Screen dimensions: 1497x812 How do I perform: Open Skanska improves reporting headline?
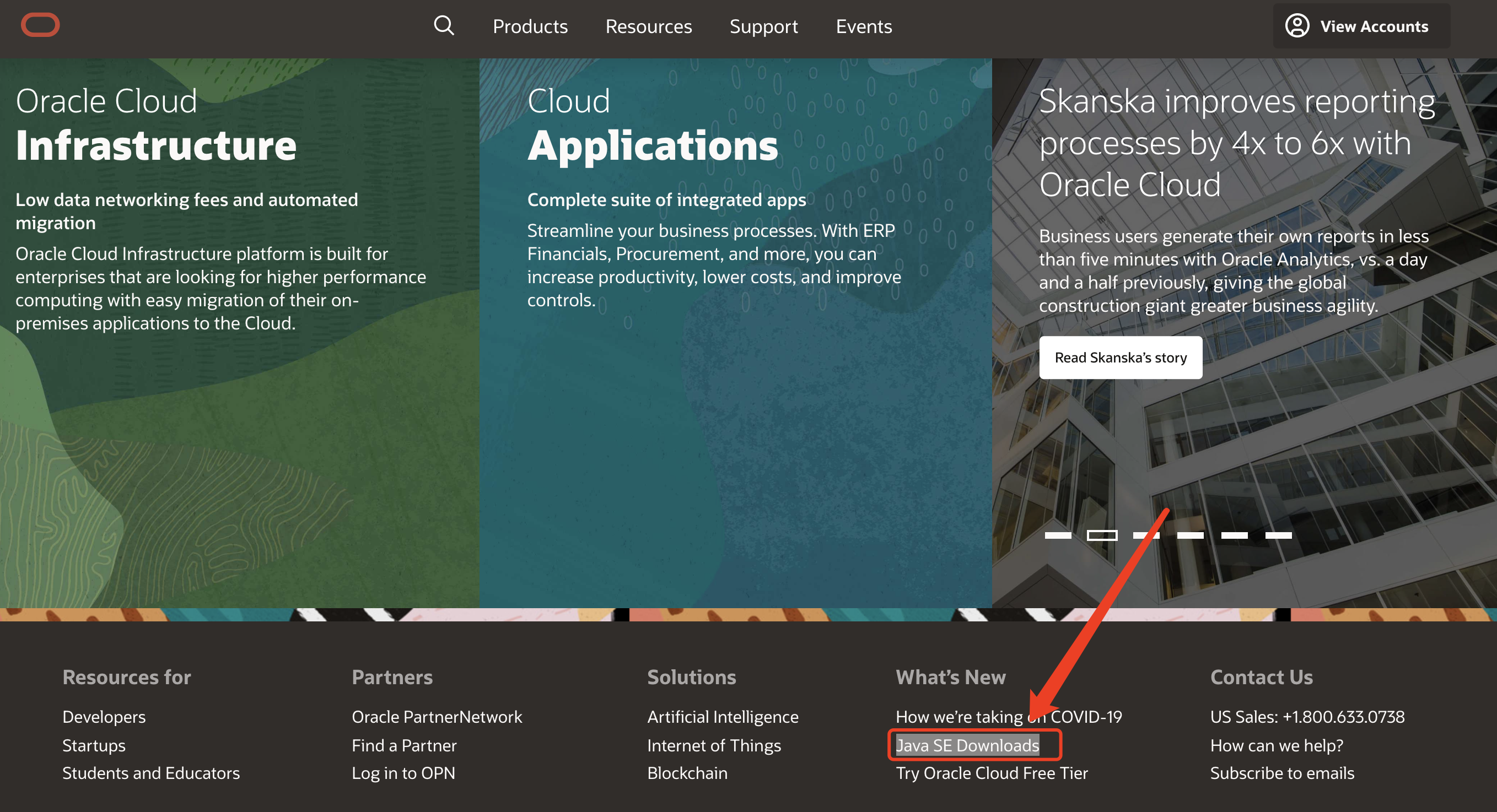pos(1237,143)
